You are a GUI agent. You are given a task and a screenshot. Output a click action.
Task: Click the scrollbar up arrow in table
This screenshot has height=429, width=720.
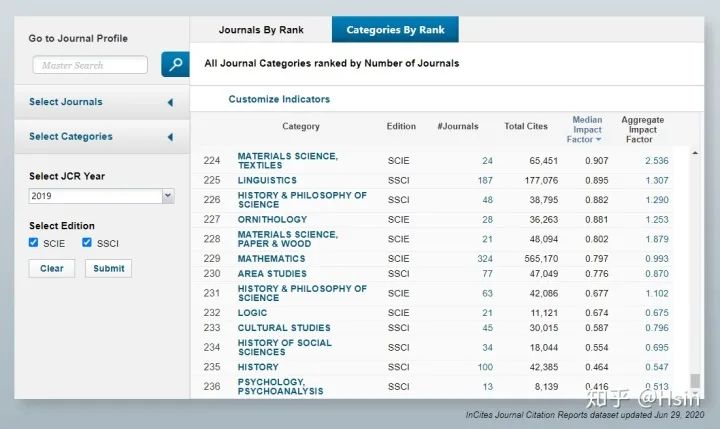pyautogui.click(x=695, y=153)
